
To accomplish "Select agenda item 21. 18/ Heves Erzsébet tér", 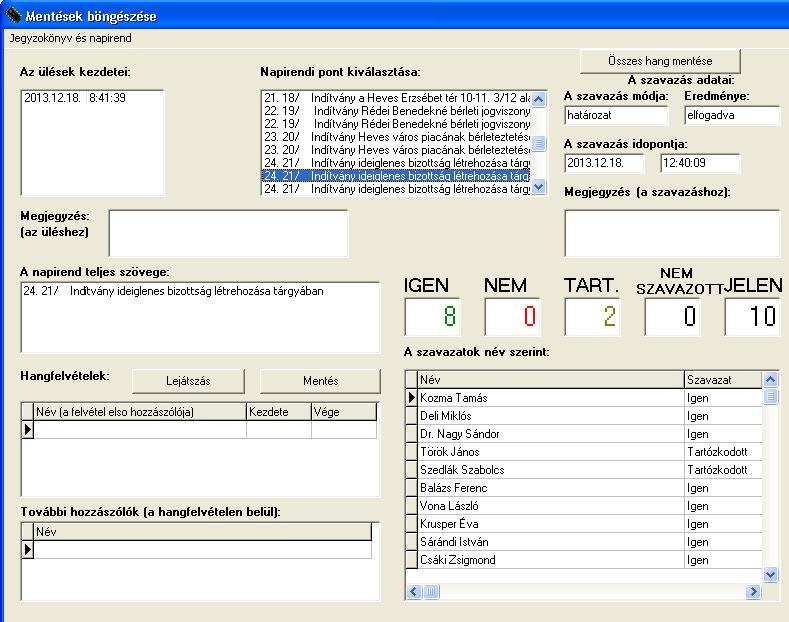I will point(397,98).
